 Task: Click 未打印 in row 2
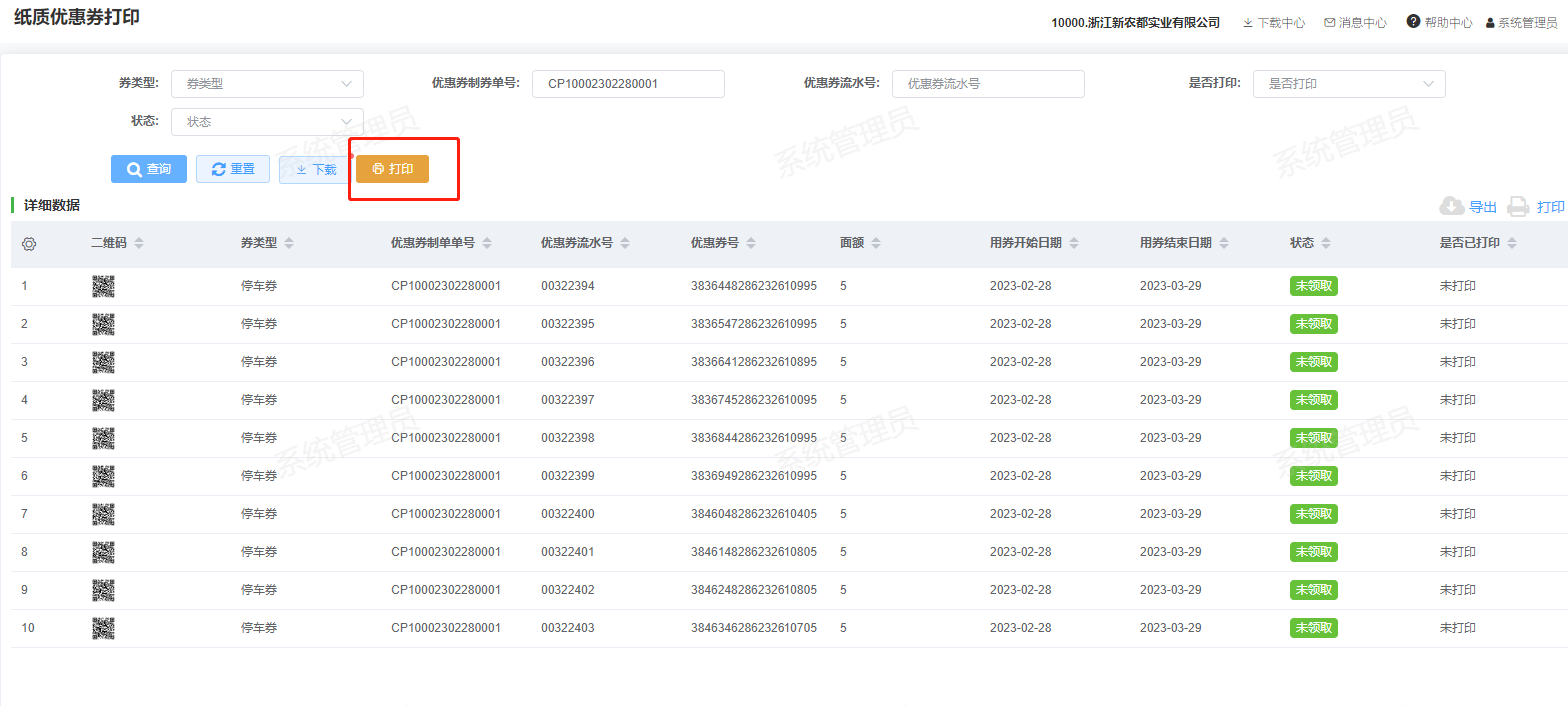[x=1458, y=324]
